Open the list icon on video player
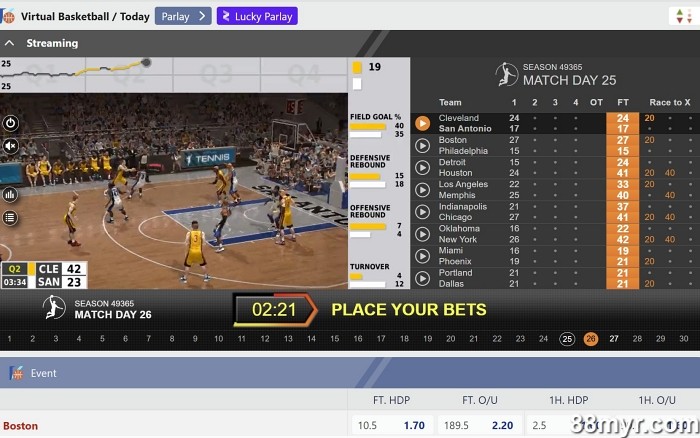 [10, 218]
